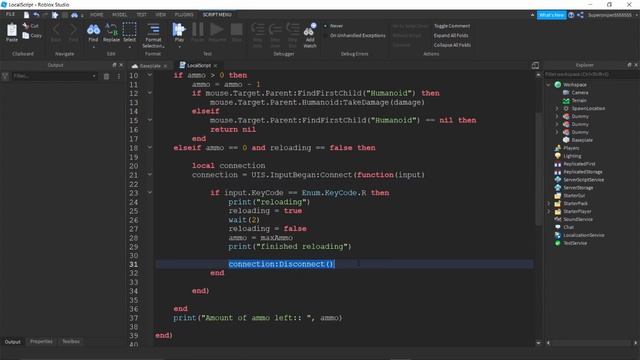Switch to the MODEL ribbon tab

tap(120, 15)
